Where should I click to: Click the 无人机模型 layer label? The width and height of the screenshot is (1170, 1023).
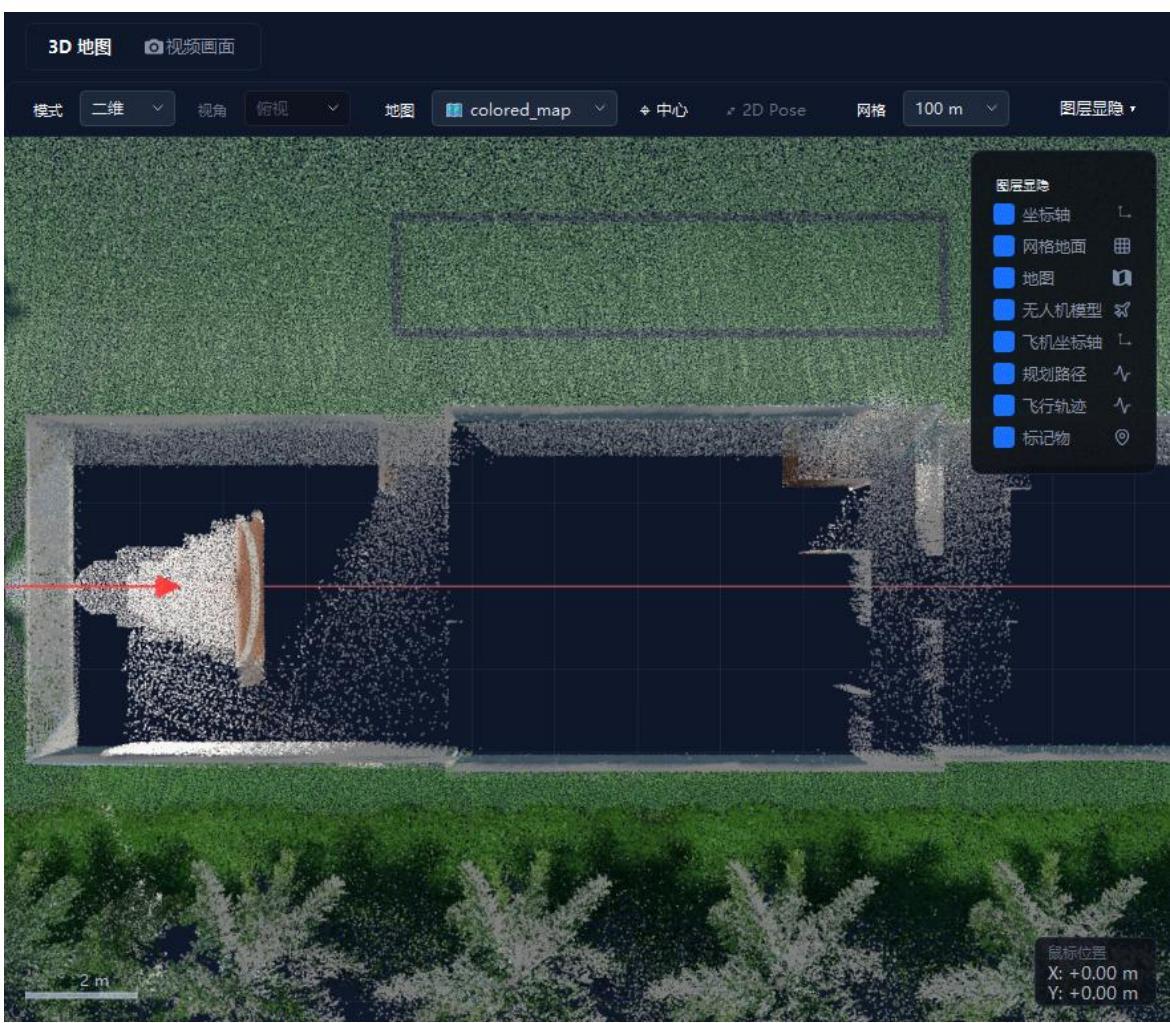[1062, 310]
